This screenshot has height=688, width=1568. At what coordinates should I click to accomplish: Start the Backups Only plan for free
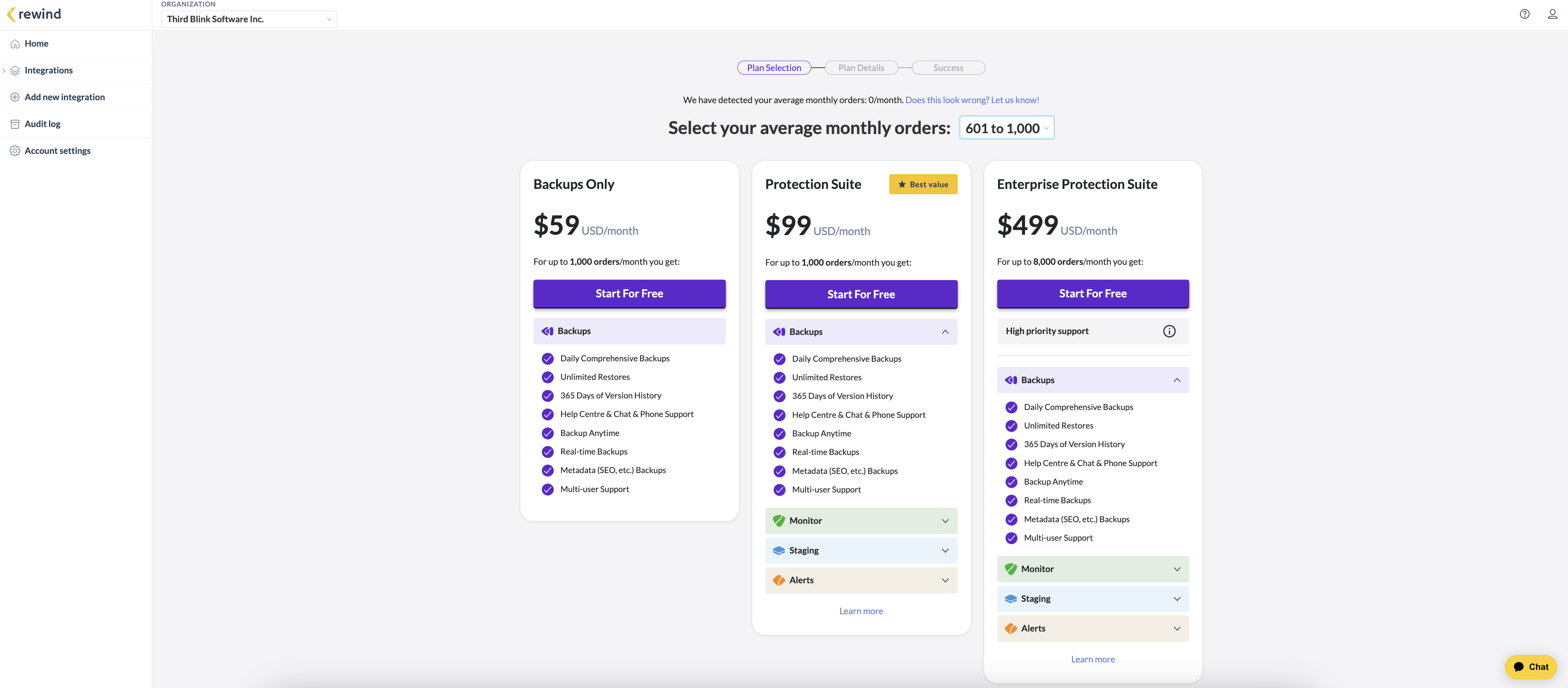pyautogui.click(x=629, y=294)
